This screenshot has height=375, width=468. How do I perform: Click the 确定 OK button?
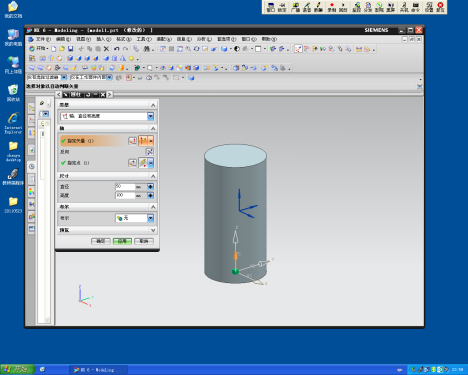101,241
